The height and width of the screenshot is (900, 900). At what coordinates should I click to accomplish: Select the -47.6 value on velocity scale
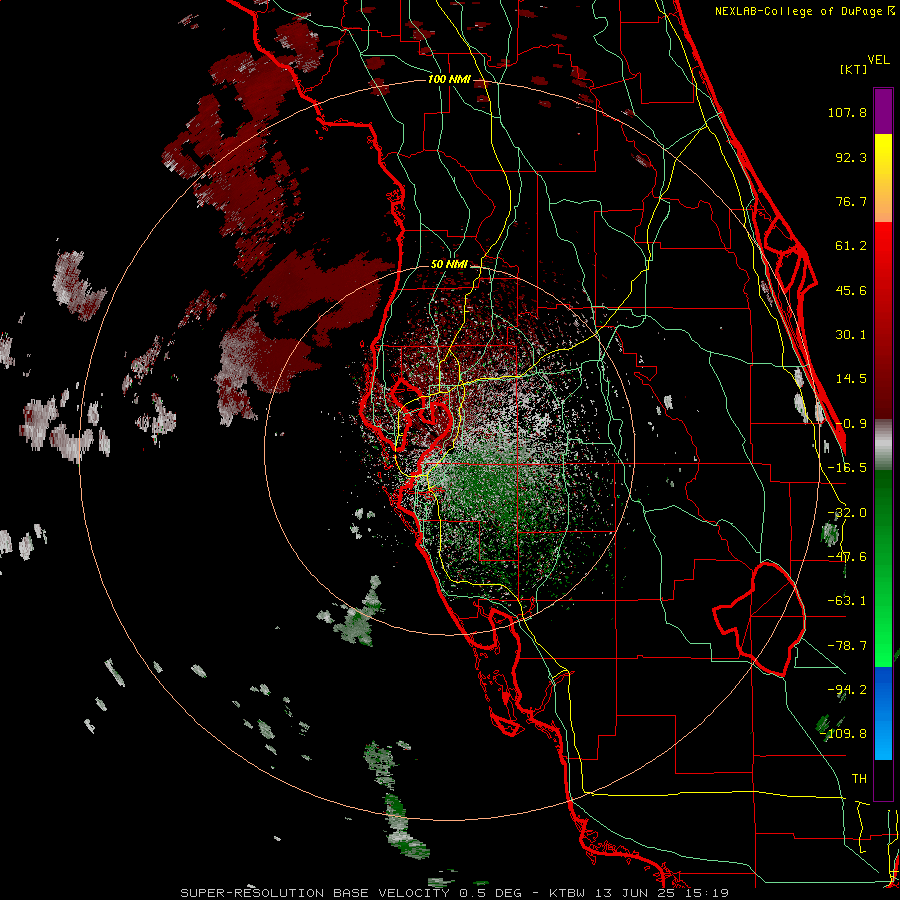(847, 557)
